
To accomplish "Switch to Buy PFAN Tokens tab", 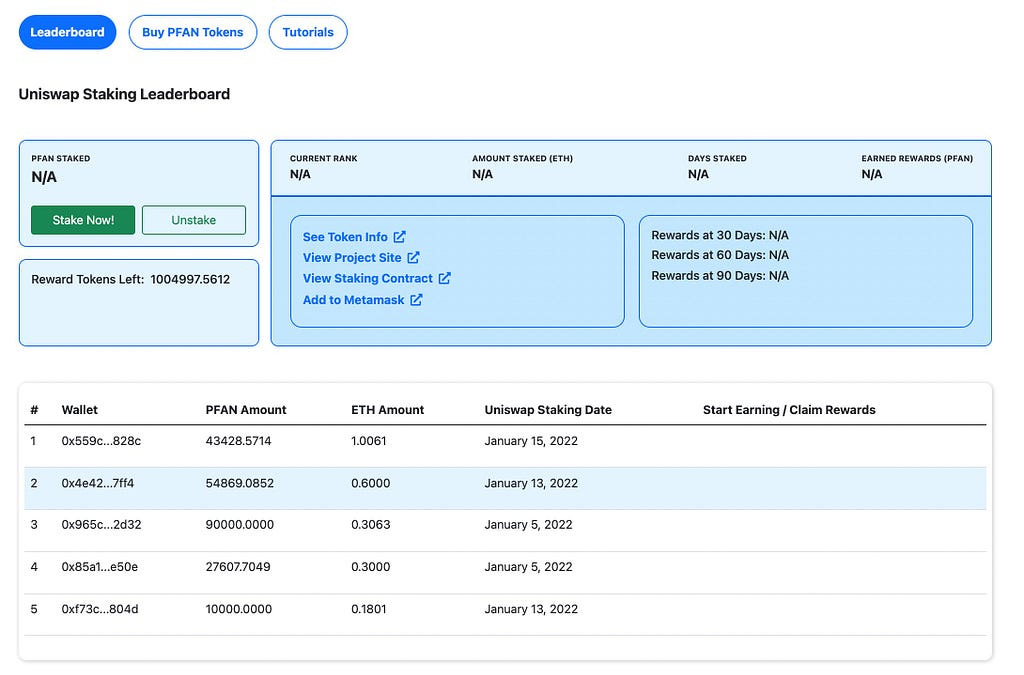I will pyautogui.click(x=193, y=32).
